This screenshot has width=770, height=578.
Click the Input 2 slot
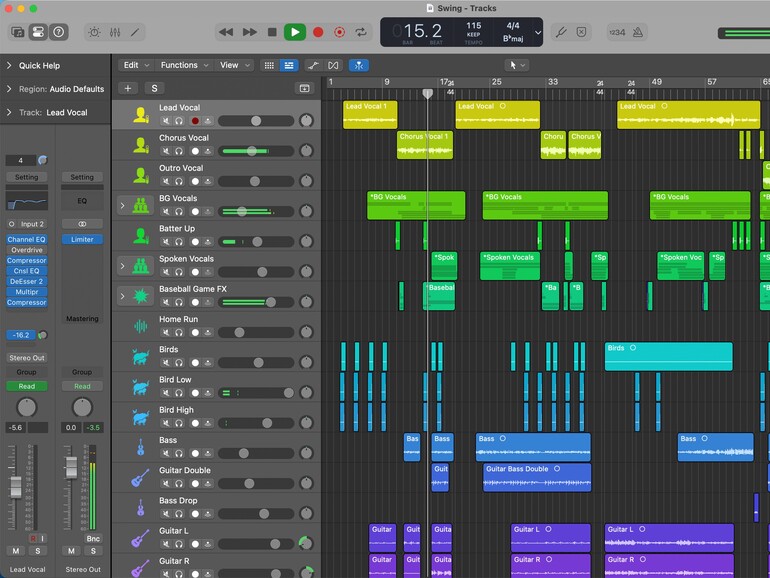coord(27,224)
